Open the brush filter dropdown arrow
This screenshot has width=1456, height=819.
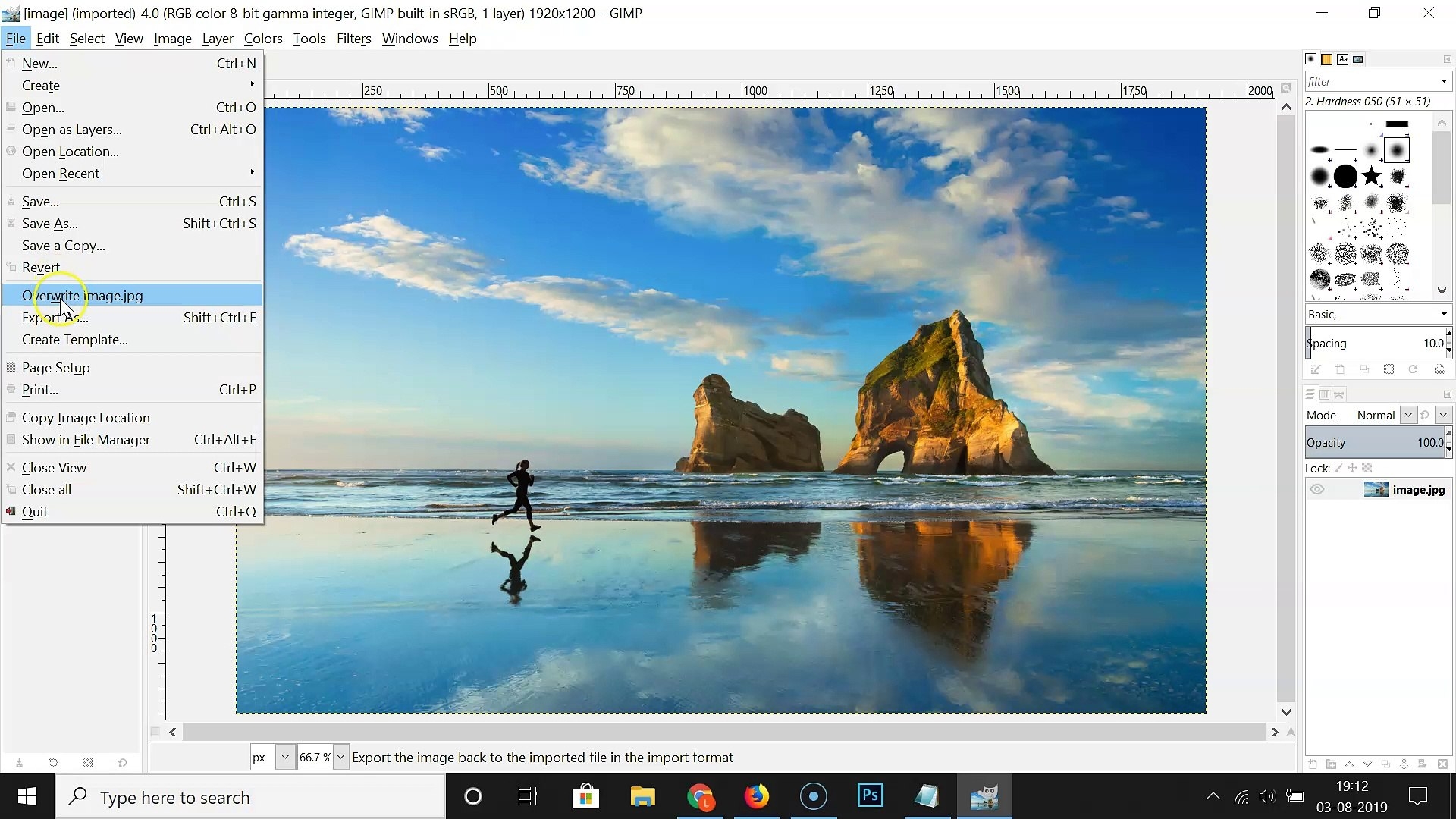[x=1443, y=81]
